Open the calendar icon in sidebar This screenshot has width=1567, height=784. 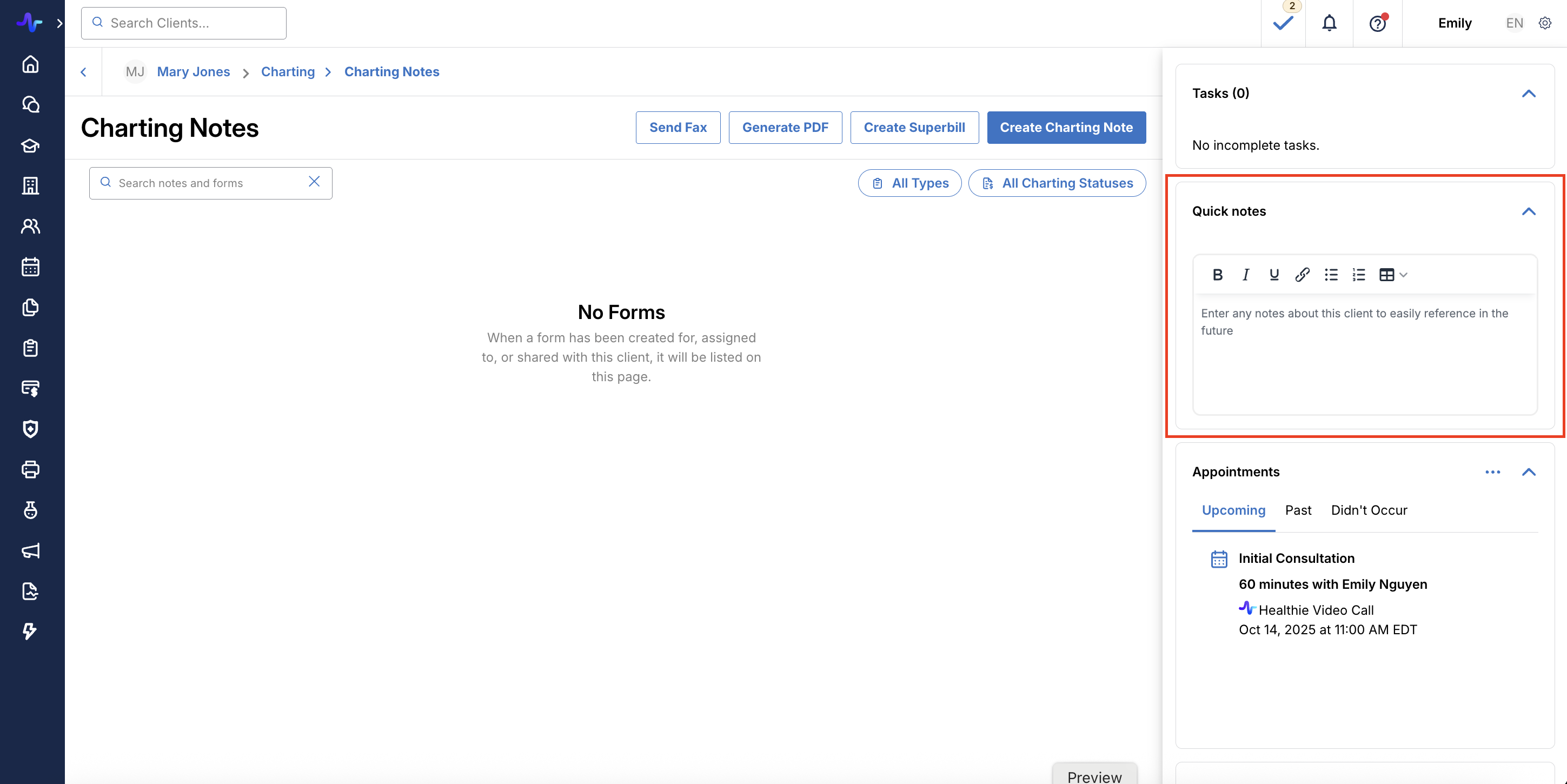[x=30, y=267]
